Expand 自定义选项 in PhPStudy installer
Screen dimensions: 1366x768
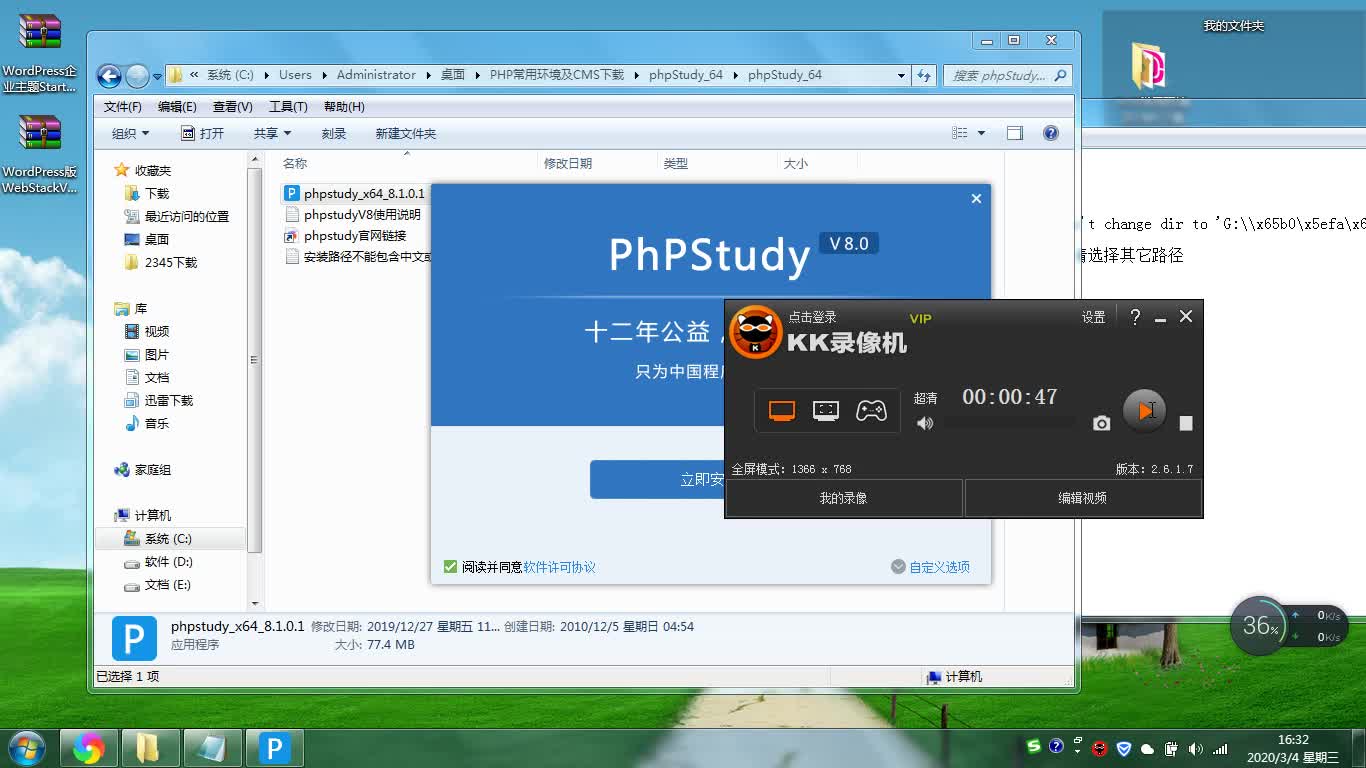(930, 567)
